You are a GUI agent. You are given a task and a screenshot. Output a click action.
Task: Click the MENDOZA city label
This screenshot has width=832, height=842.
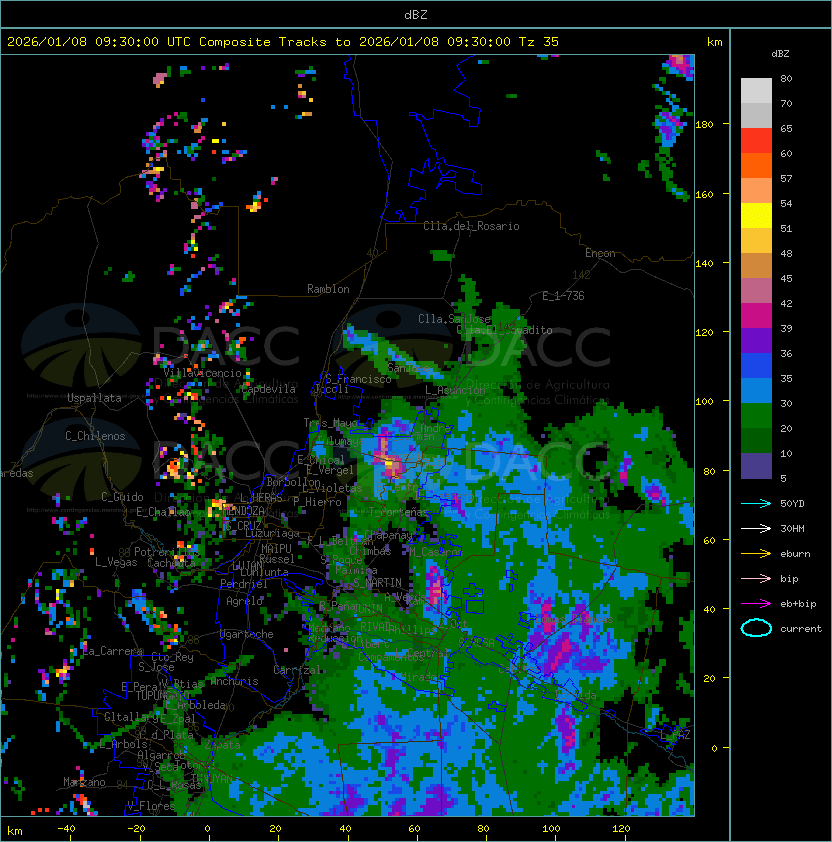click(243, 510)
